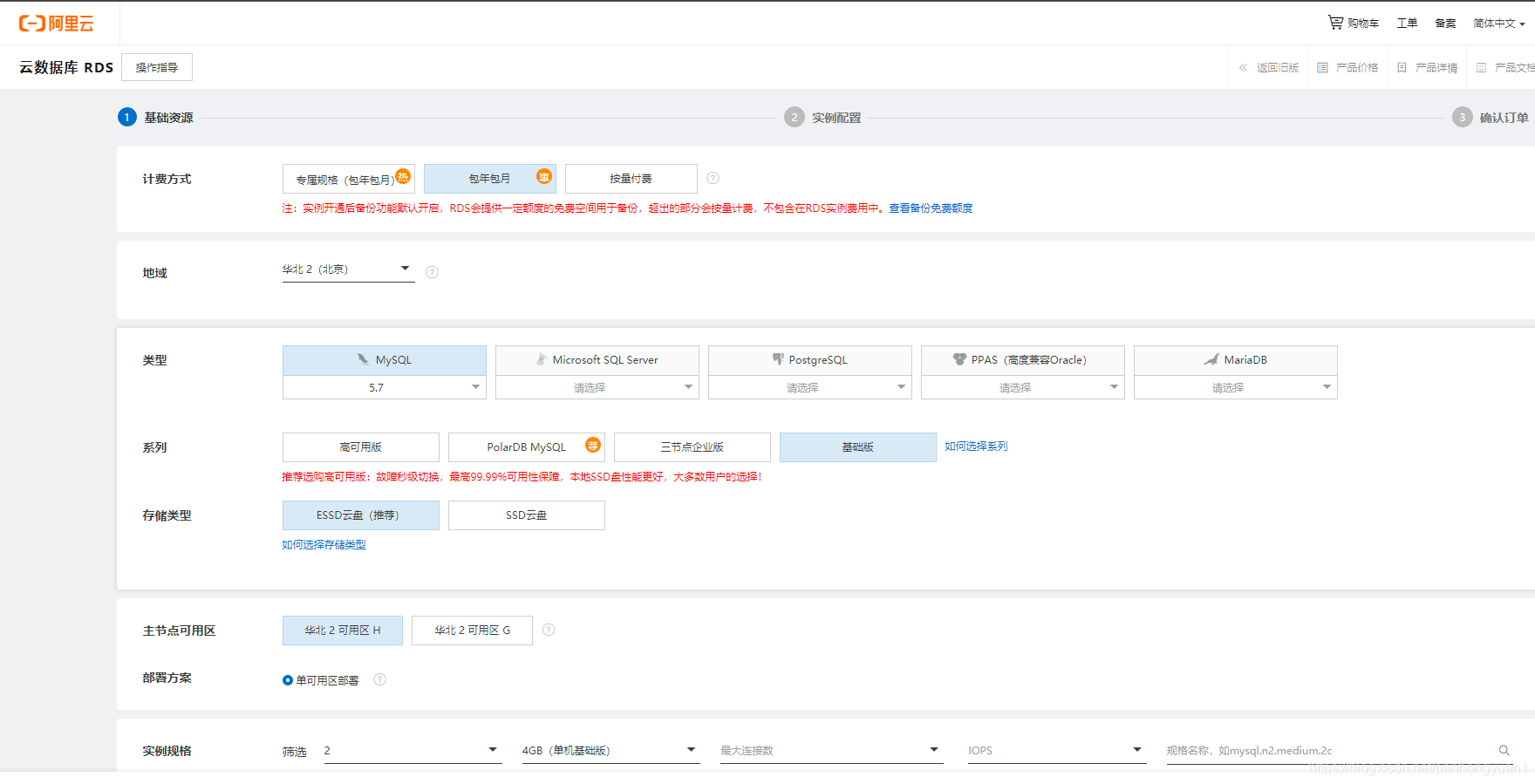Click the 操作指导 button
The width and height of the screenshot is (1535, 784).
click(157, 67)
